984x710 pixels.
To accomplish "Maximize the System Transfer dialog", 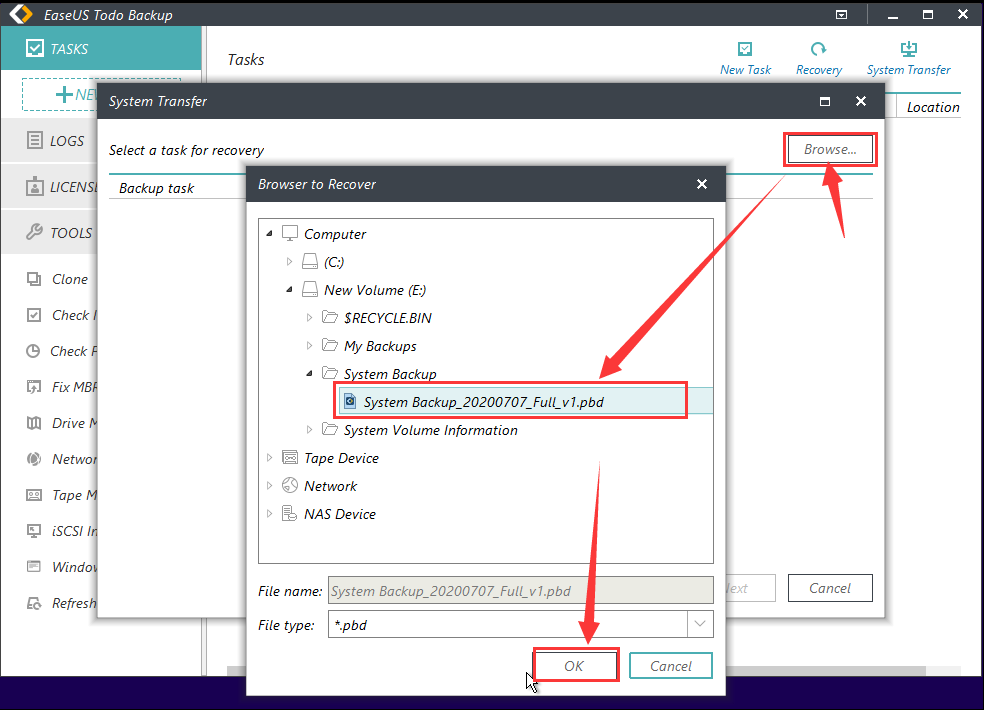I will (825, 102).
